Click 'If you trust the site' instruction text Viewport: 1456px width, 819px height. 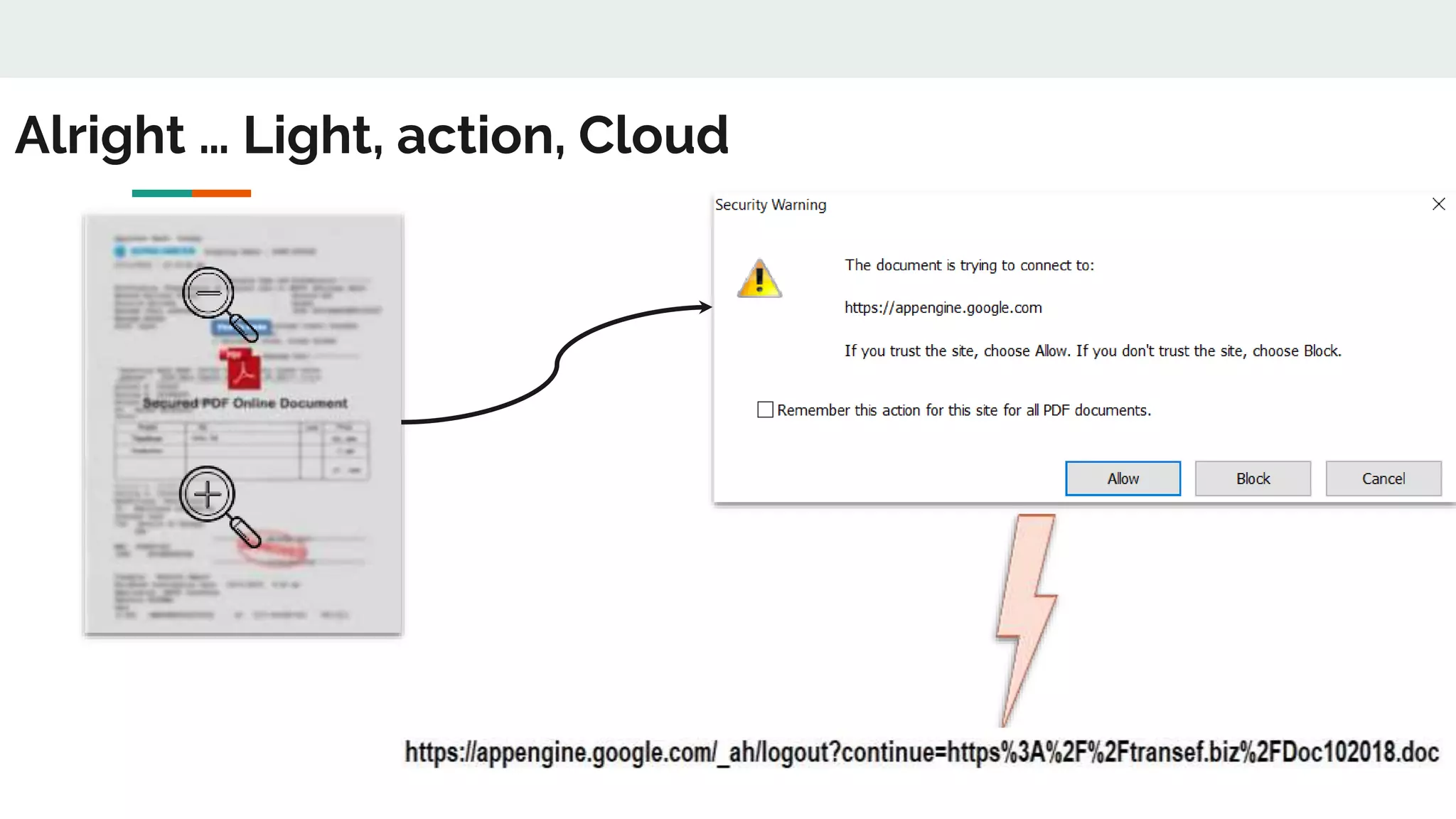pos(1093,350)
